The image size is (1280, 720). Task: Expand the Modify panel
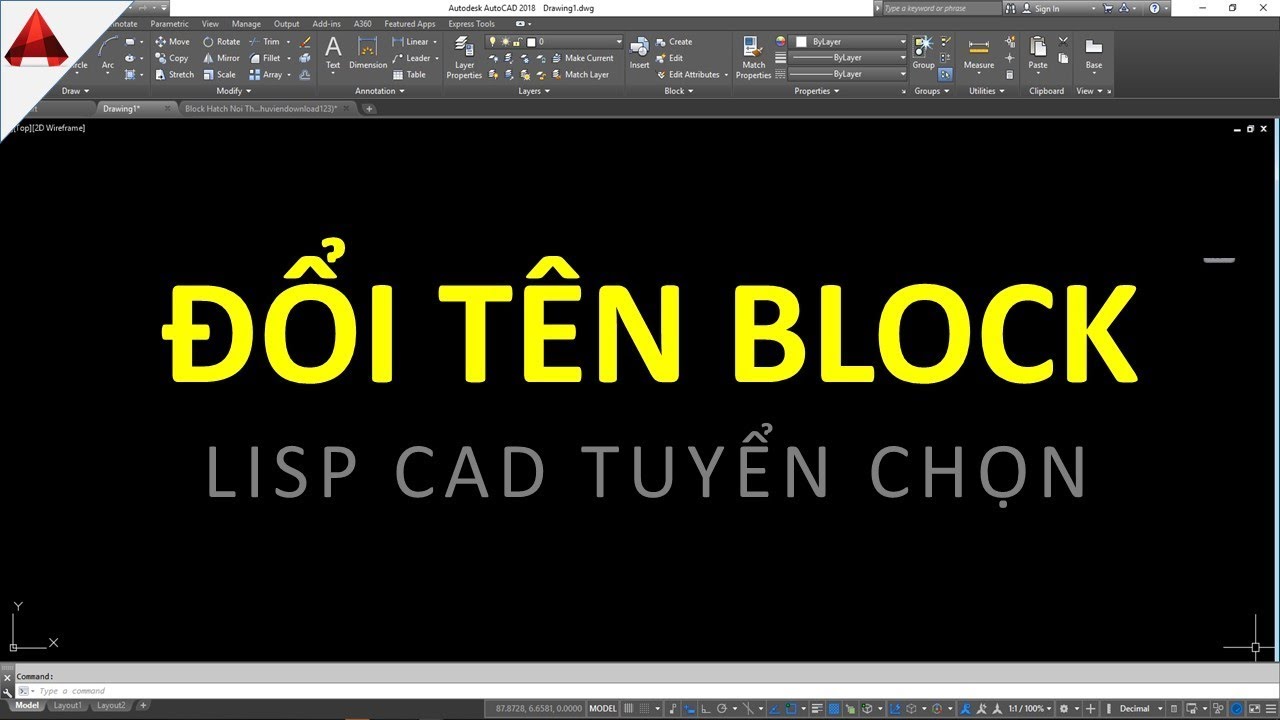pos(232,91)
